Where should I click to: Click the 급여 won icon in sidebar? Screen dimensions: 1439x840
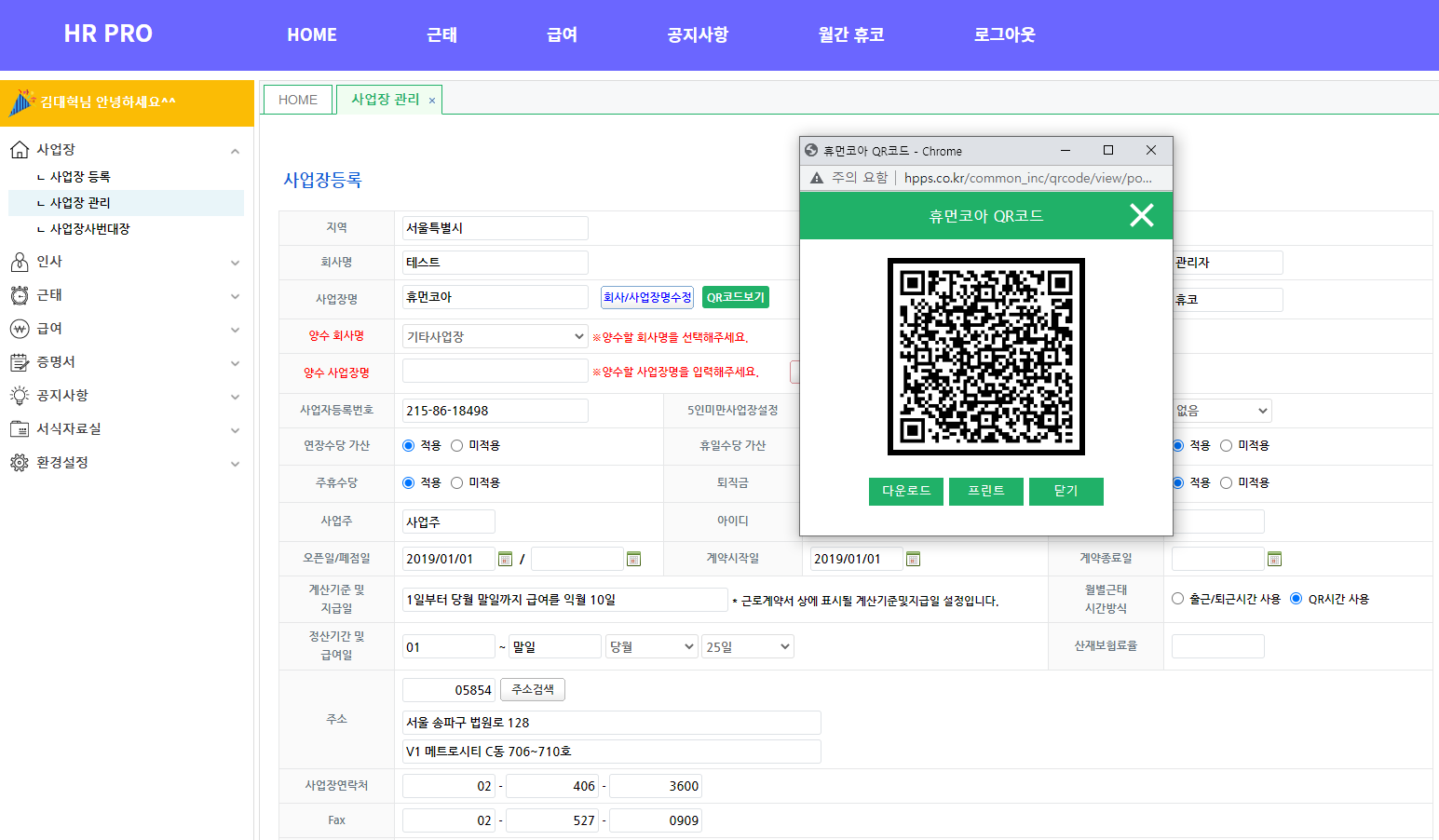pyautogui.click(x=20, y=329)
